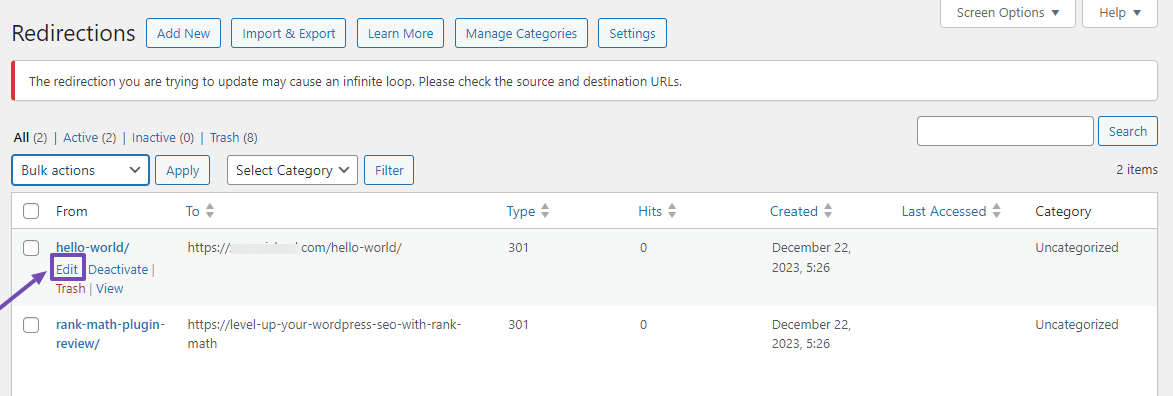Sort by the Last Accessed arrows
The image size is (1173, 396).
[x=996, y=212]
